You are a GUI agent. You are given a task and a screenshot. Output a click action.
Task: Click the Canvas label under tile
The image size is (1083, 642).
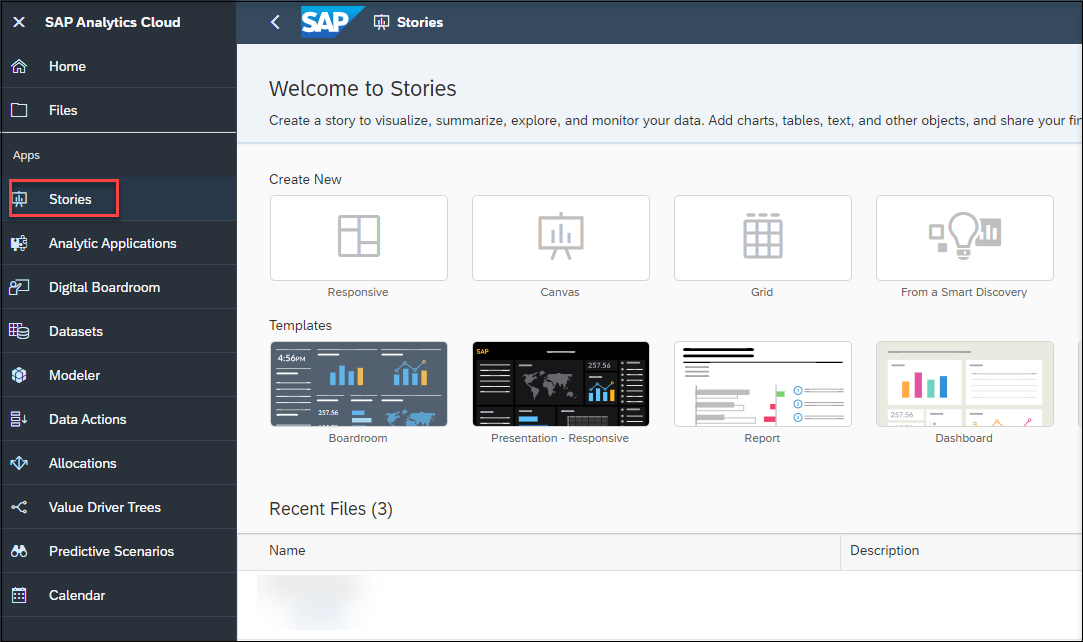pos(560,292)
